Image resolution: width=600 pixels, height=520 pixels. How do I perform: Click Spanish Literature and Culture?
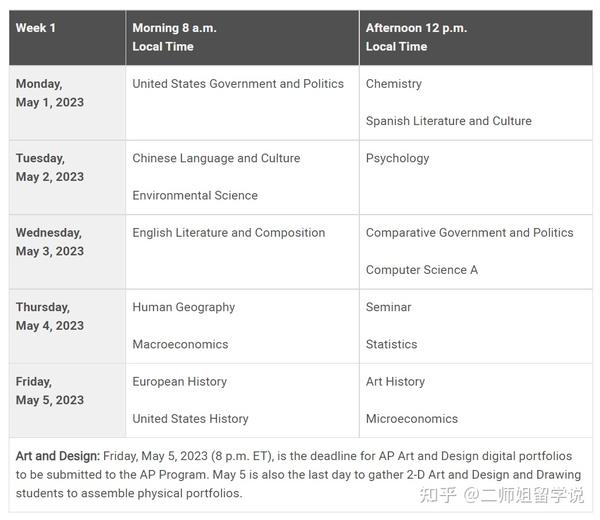[448, 121]
